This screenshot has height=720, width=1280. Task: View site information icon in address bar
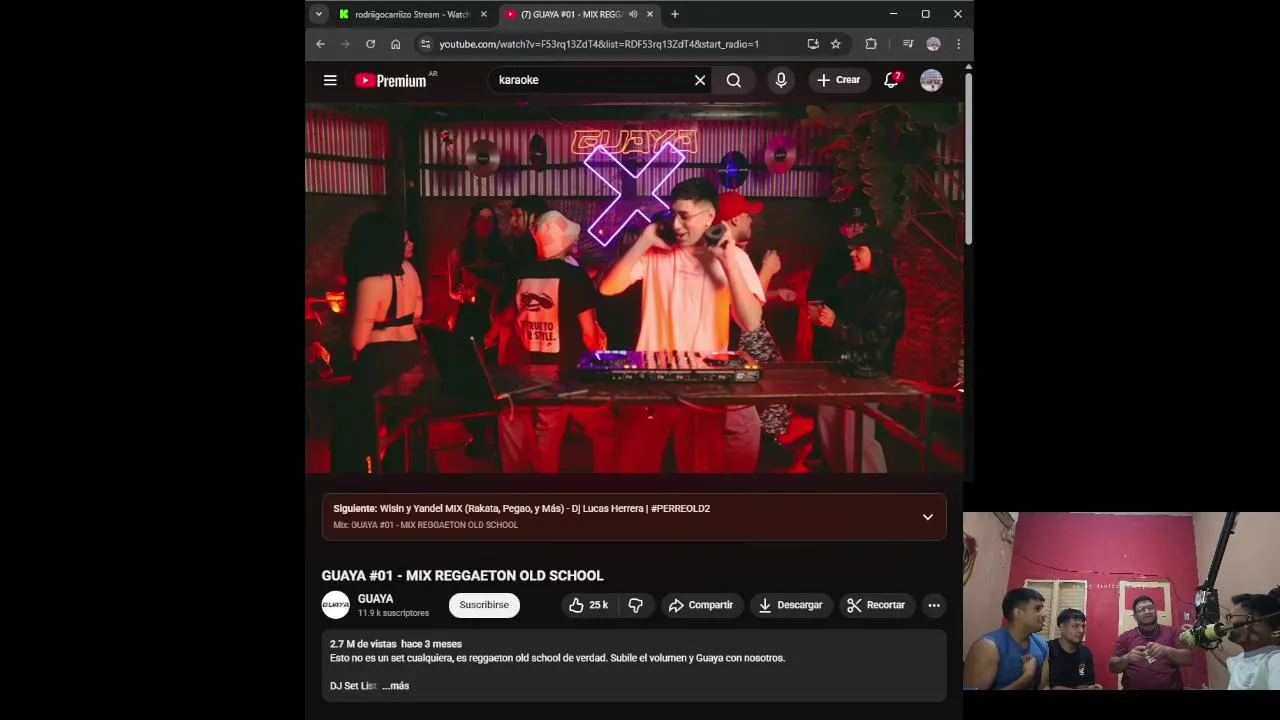(425, 44)
